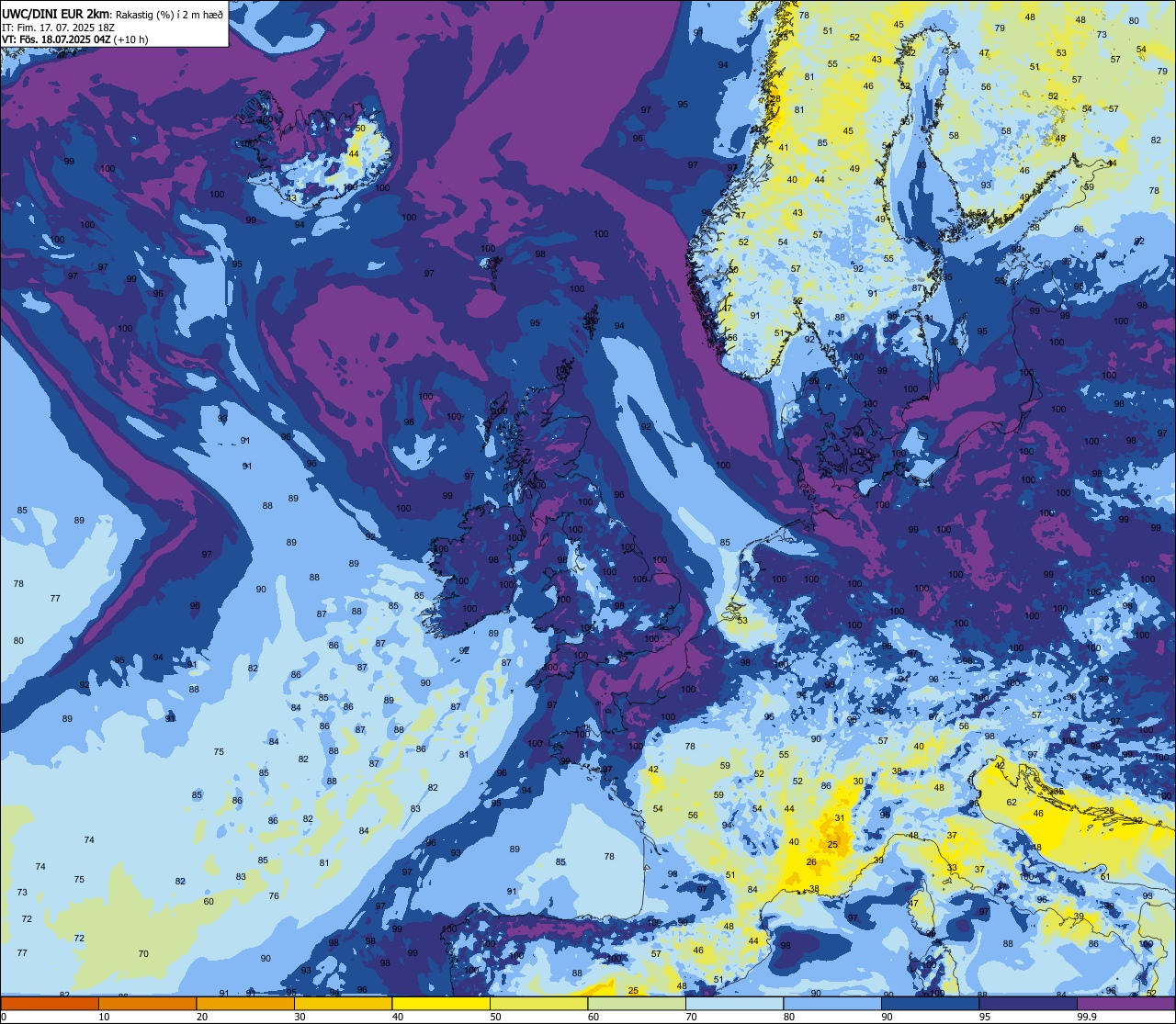Viewport: 1176px width, 1024px height.
Task: Click the purple 99.9+ legend color segment
Action: point(1125,1003)
